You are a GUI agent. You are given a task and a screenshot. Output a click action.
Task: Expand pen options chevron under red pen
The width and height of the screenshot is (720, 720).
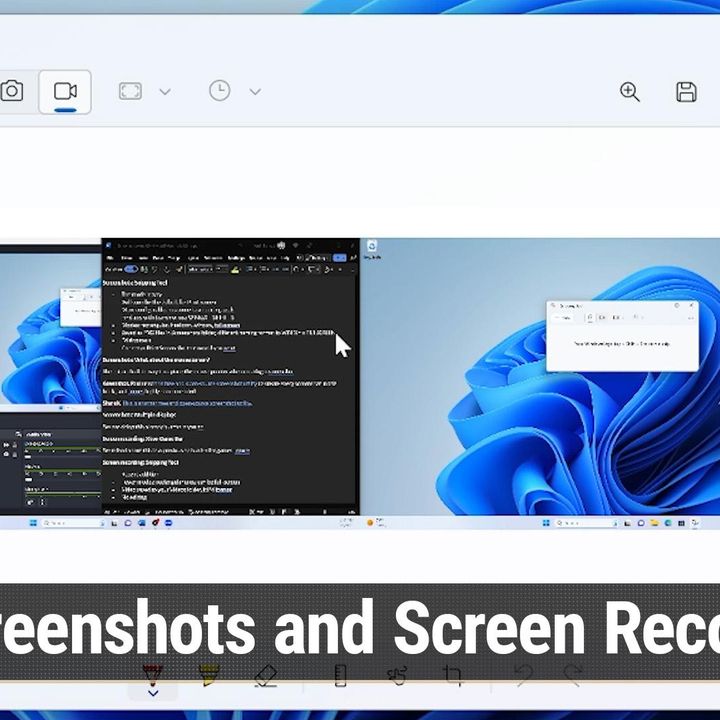point(153,693)
